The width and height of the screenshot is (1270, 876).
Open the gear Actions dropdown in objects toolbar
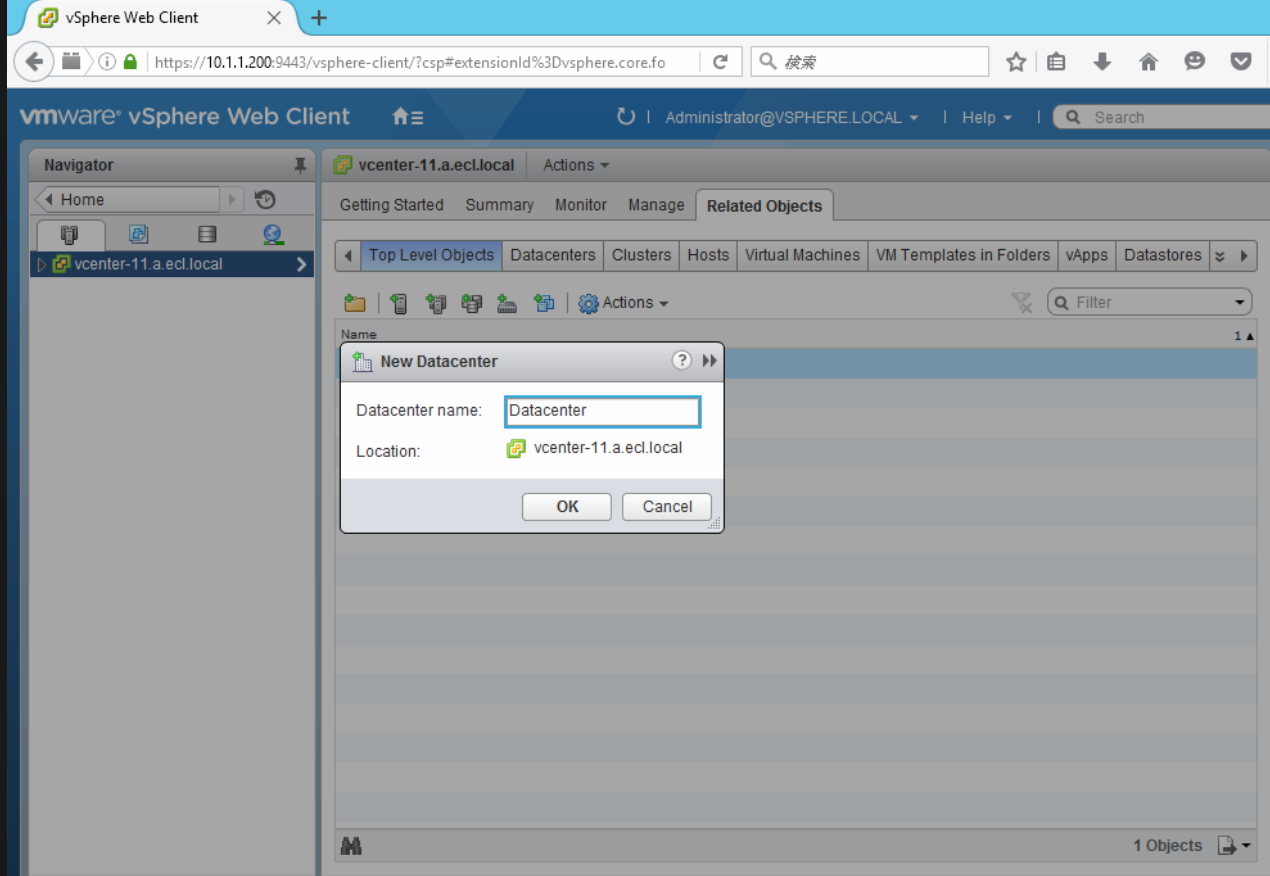[624, 303]
